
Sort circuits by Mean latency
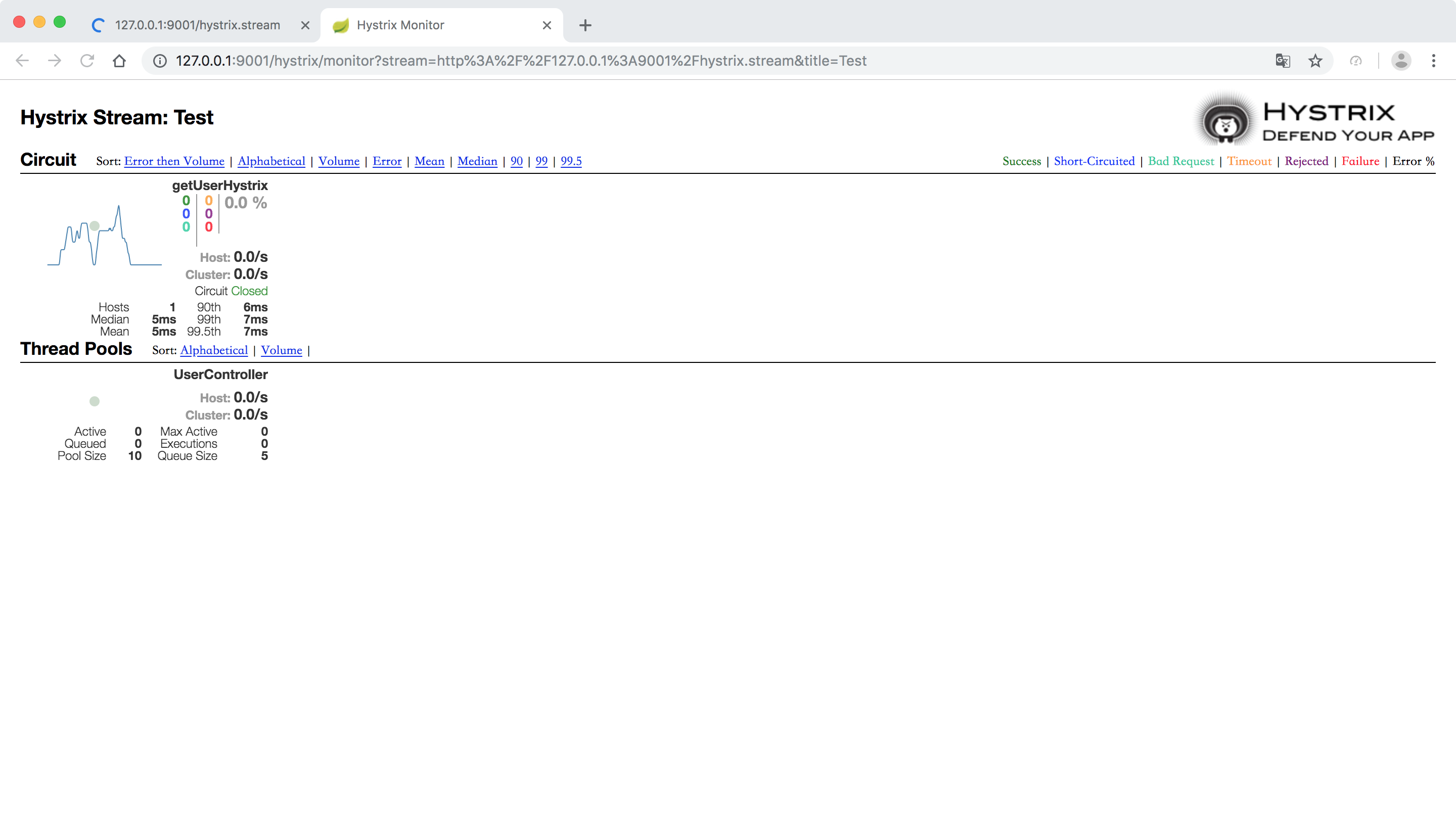point(430,162)
